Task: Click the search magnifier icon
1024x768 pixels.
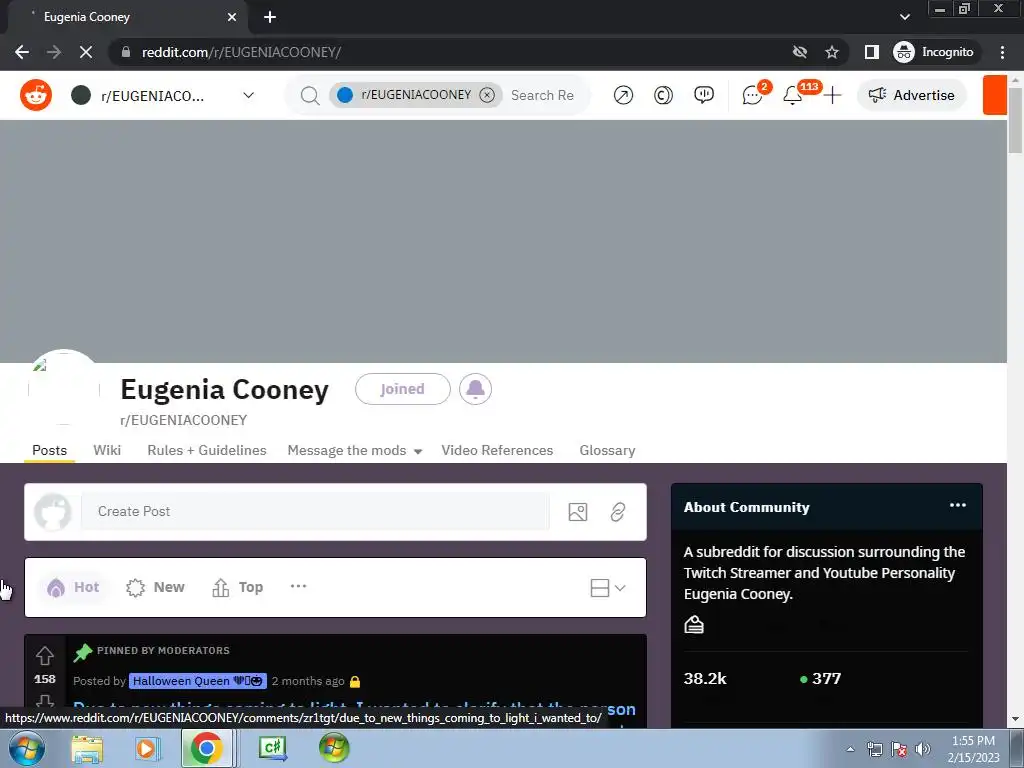Action: [x=310, y=95]
